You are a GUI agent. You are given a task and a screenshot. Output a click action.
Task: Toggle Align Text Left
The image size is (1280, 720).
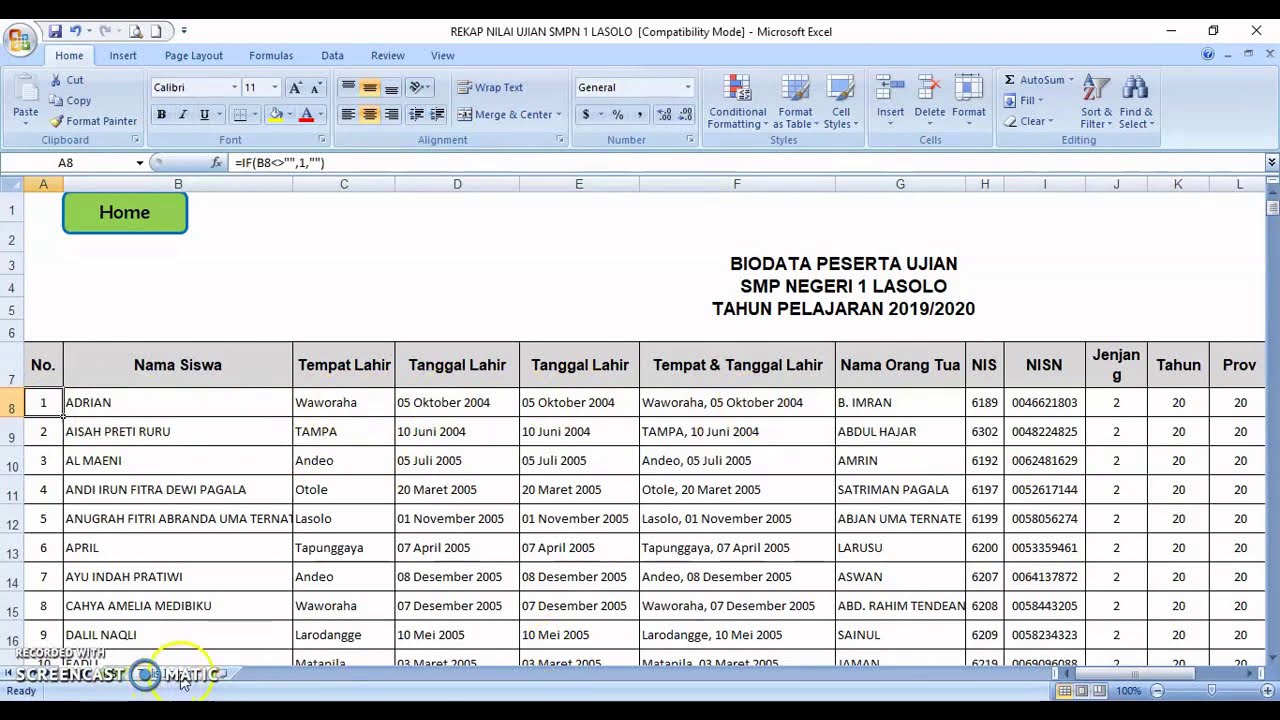[x=348, y=115]
